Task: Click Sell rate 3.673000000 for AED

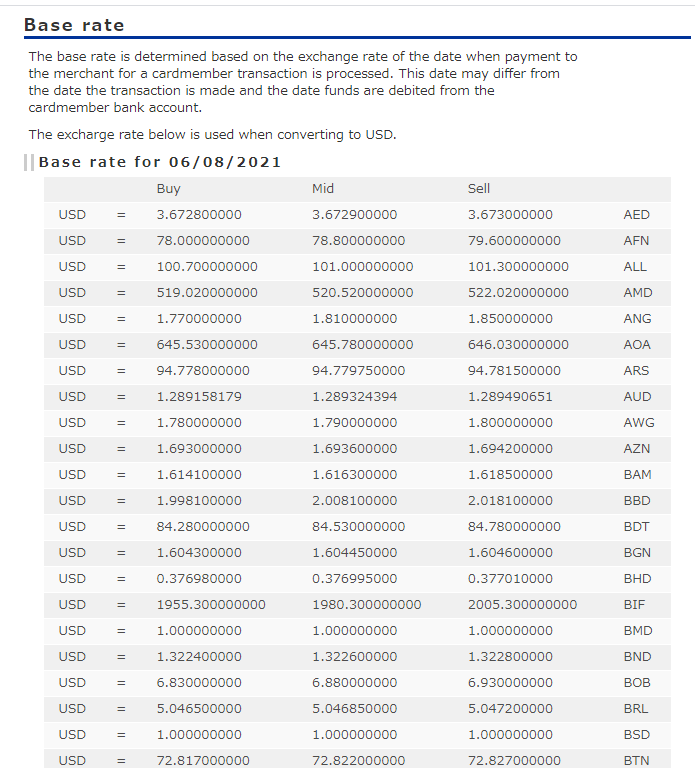Action: tap(510, 215)
